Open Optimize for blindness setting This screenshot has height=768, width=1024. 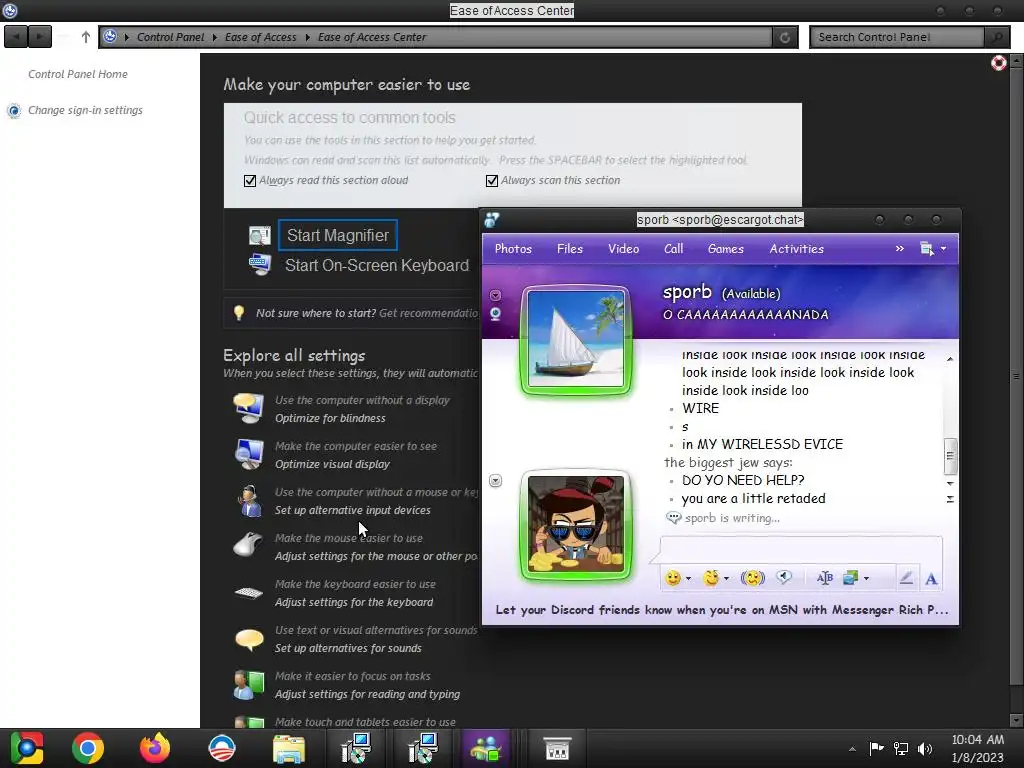tap(330, 418)
